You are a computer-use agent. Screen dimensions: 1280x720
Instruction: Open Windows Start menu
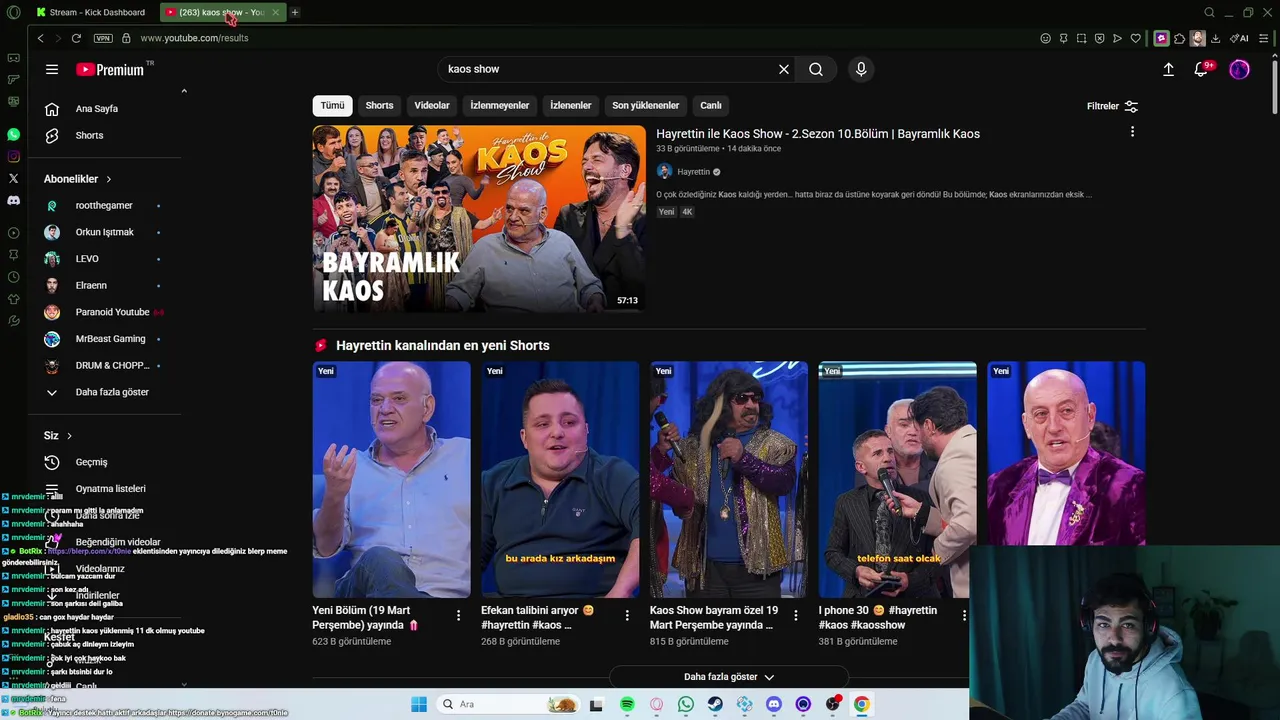click(x=419, y=704)
